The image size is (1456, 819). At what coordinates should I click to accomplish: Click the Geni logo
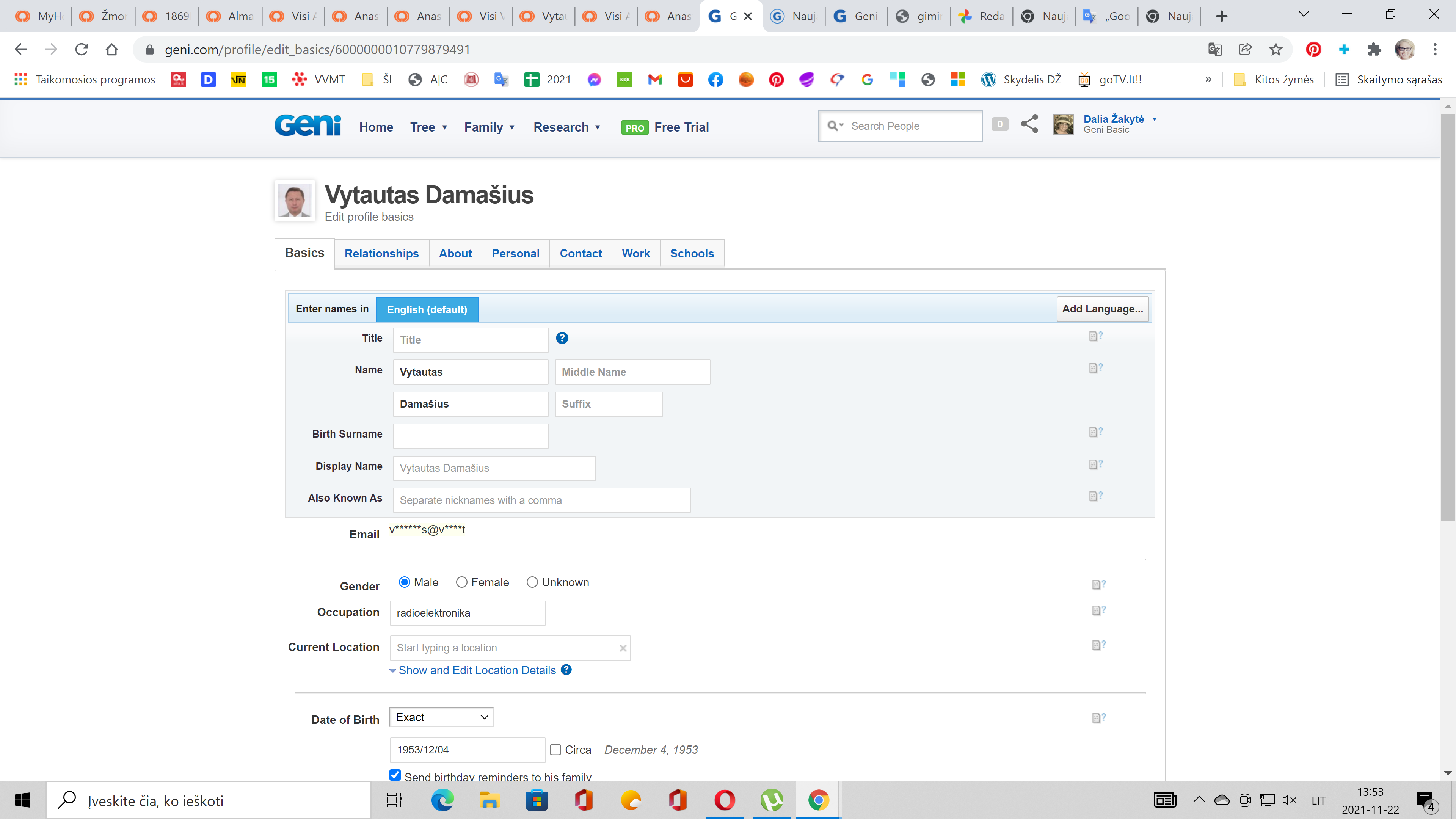click(308, 126)
